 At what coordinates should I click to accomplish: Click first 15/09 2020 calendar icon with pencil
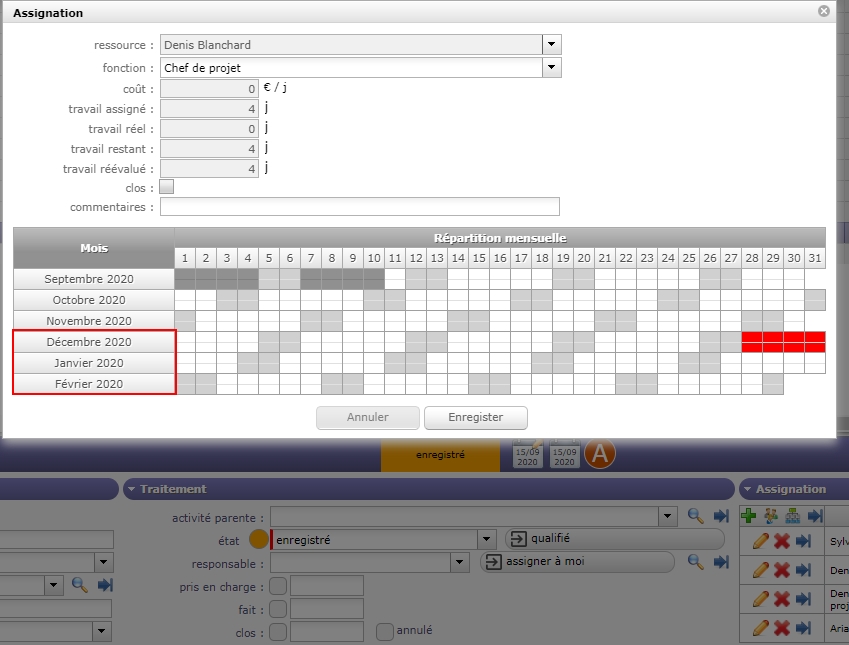(x=527, y=454)
